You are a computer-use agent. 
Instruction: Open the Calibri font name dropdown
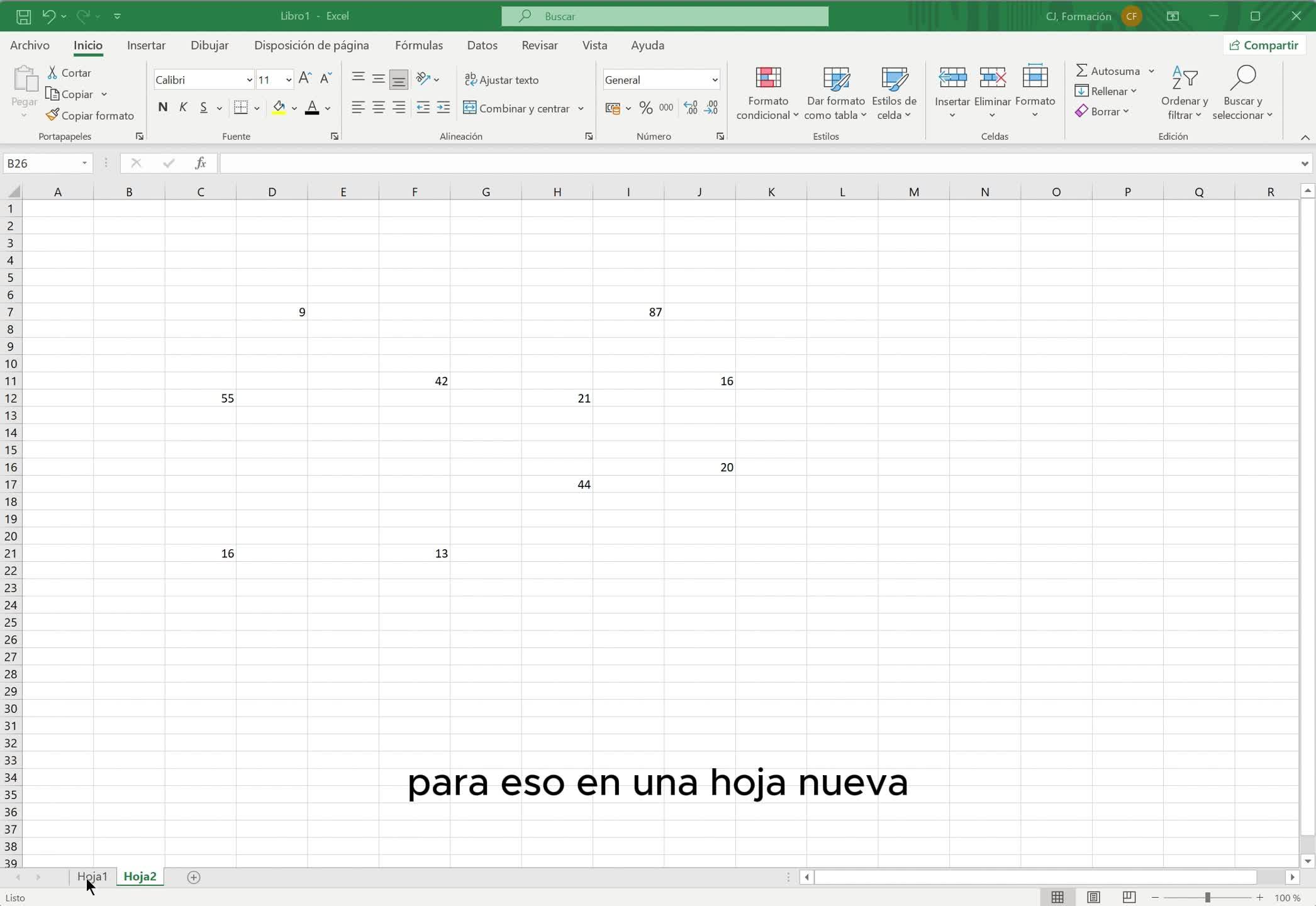(249, 80)
